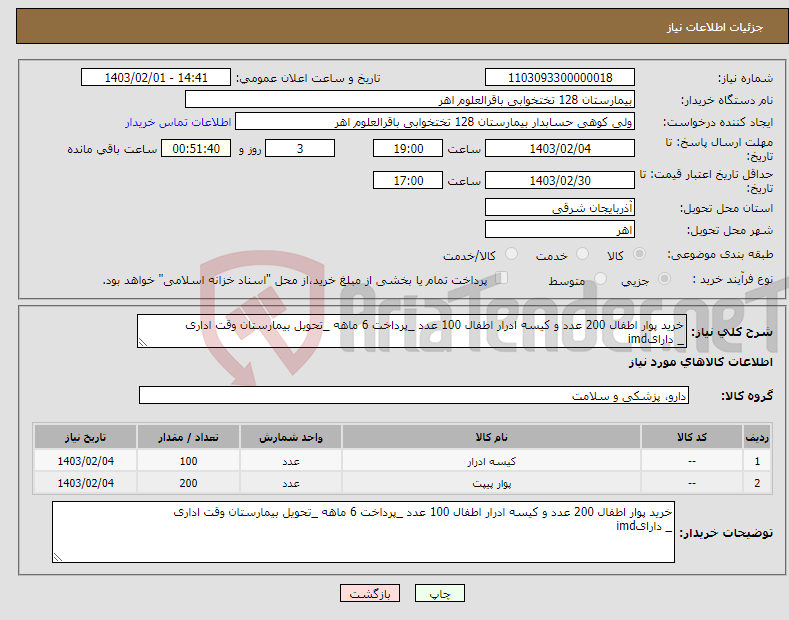
Task: Select the خدمت radio button
Action: (582, 254)
